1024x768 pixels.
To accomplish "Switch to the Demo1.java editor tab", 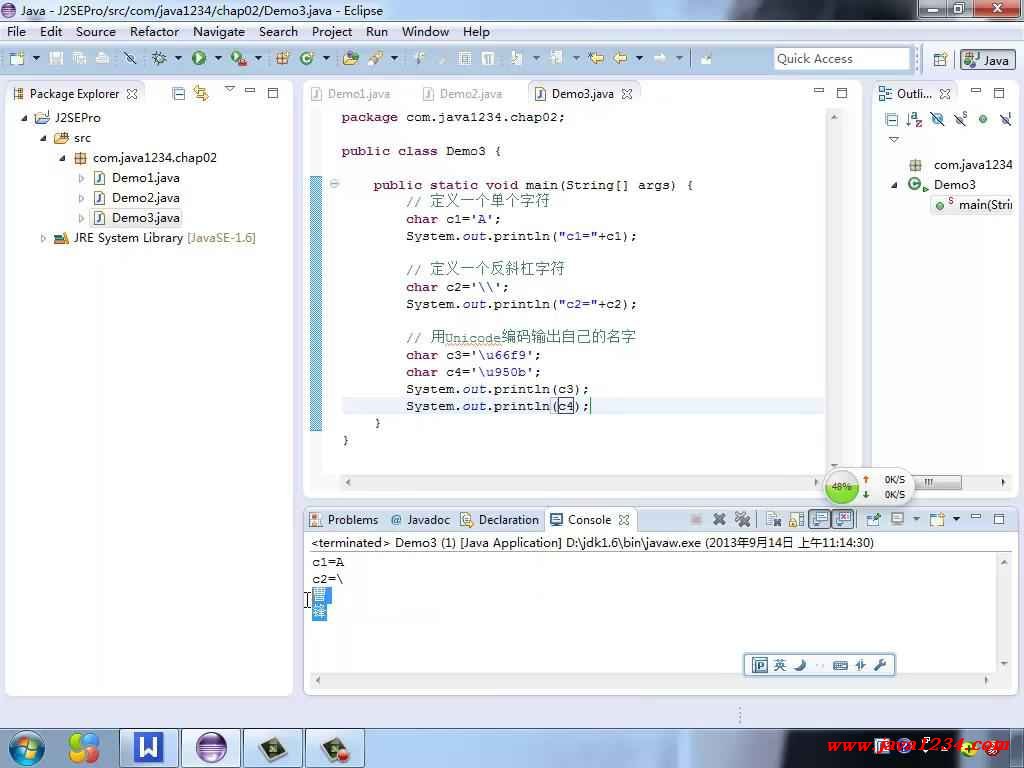I will [351, 94].
